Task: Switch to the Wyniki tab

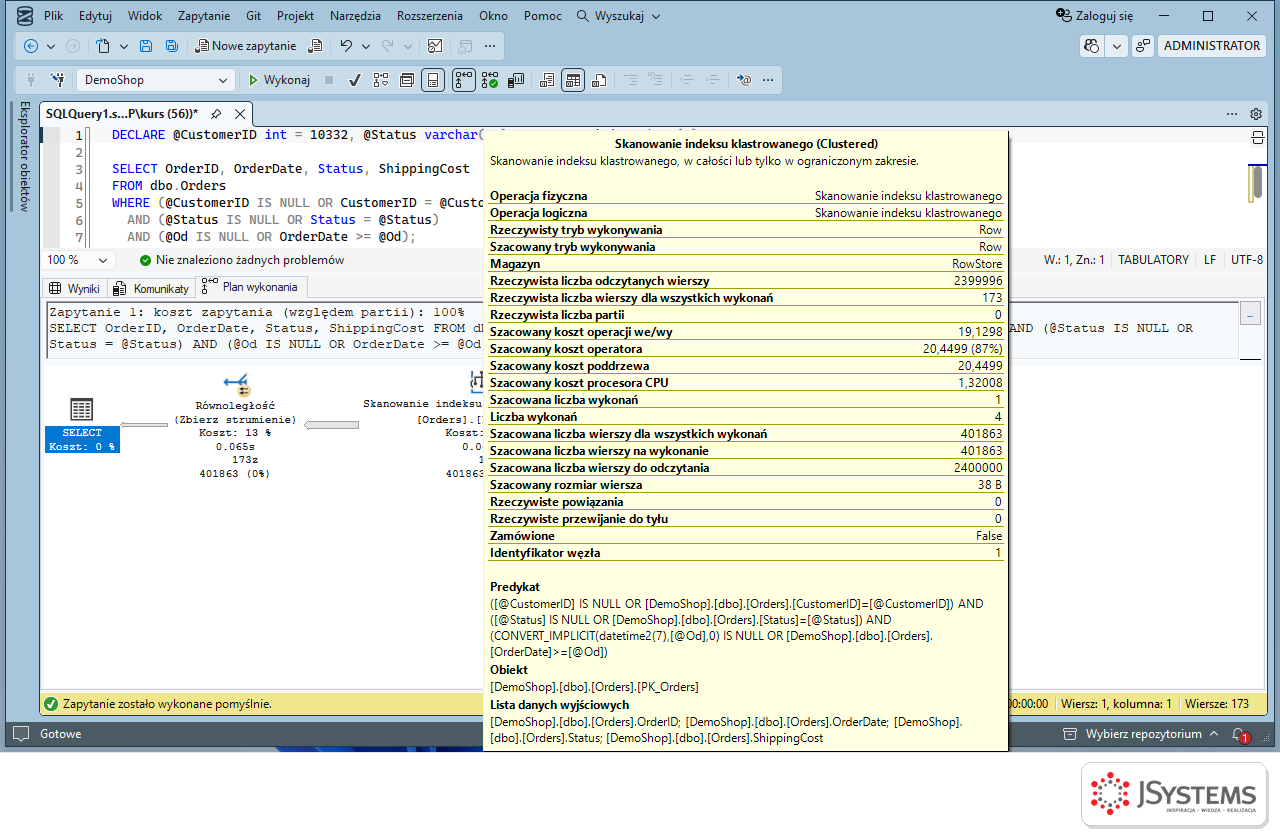Action: (x=74, y=288)
